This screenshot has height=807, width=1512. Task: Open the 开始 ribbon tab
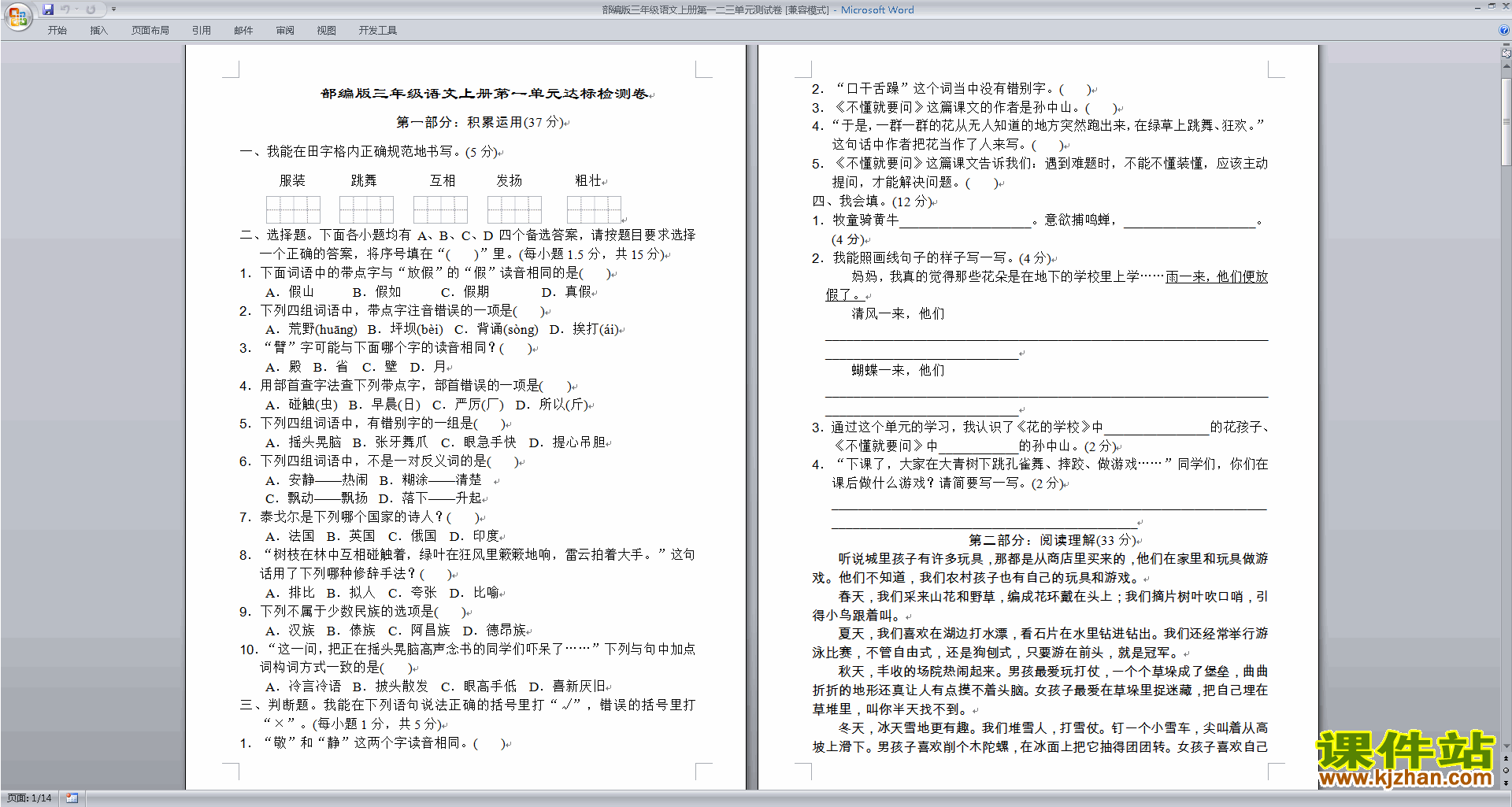57,31
